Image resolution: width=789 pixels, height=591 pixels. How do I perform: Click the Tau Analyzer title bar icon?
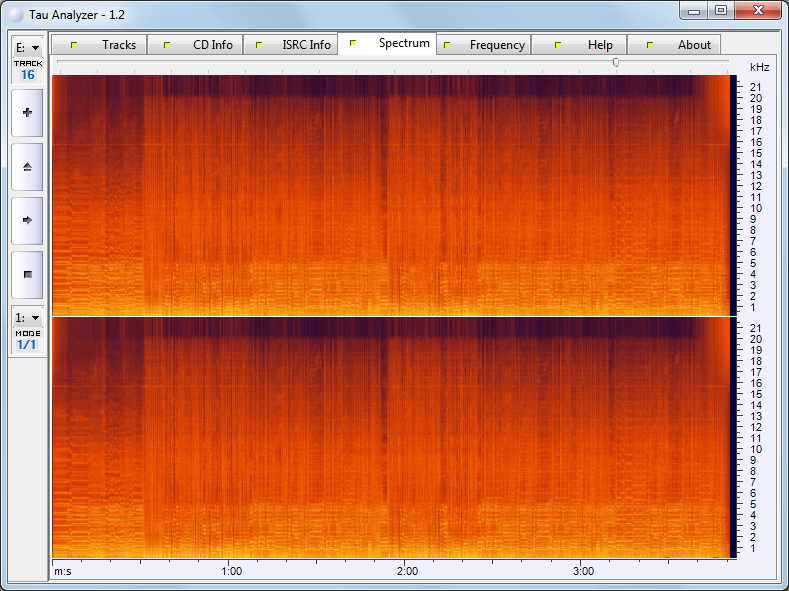pos(16,16)
